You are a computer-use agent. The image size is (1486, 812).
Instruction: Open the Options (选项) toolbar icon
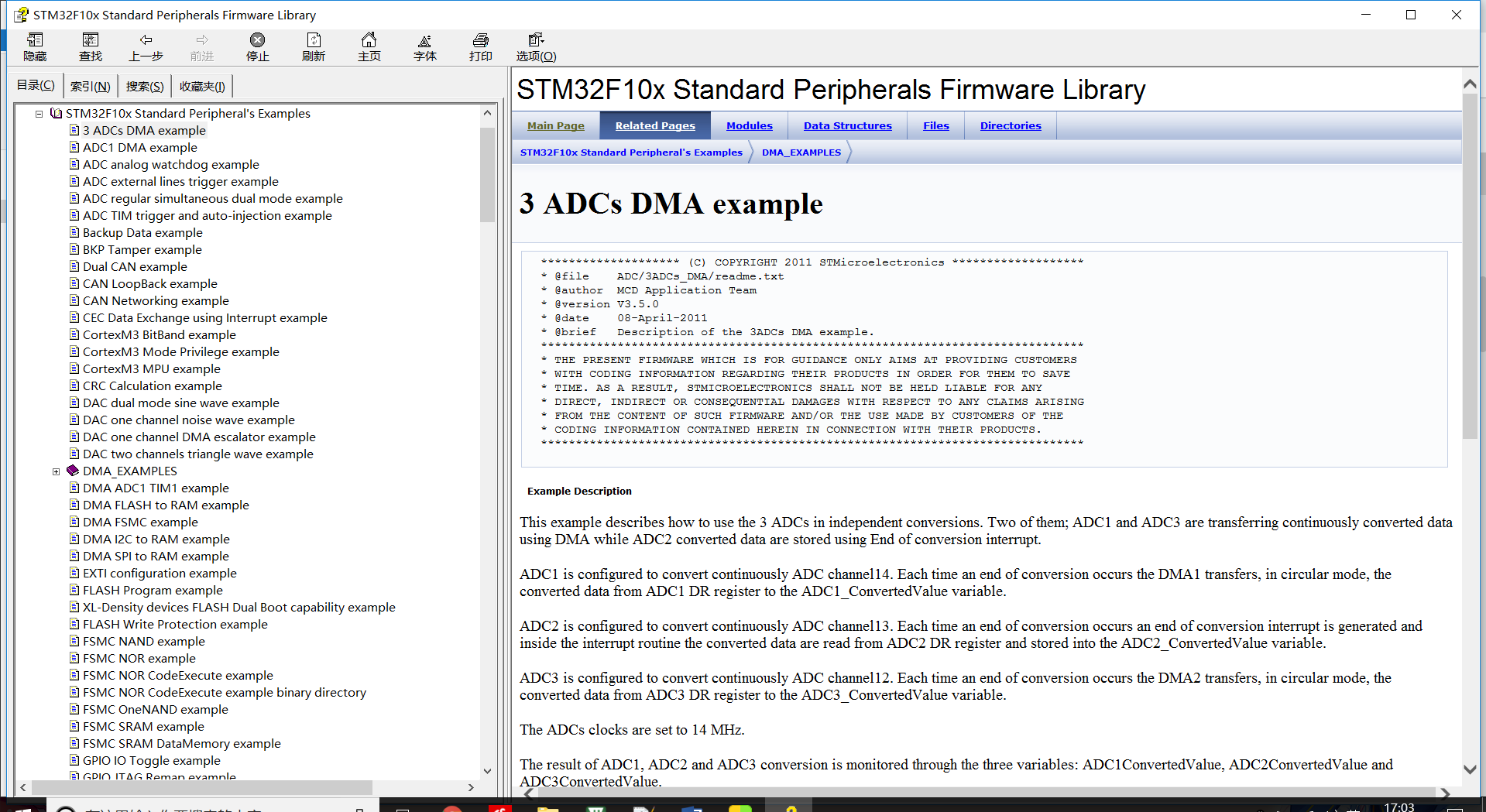(536, 39)
